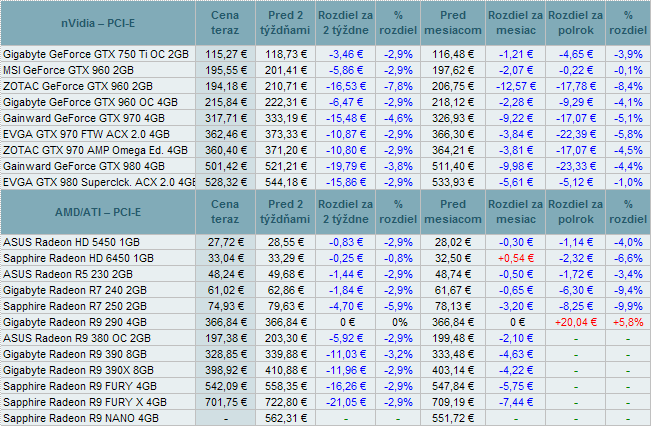Select EVGA GTX 970 FTW ACX 2.0 4GB
Screen dimensions: 651x426
(x=86, y=135)
